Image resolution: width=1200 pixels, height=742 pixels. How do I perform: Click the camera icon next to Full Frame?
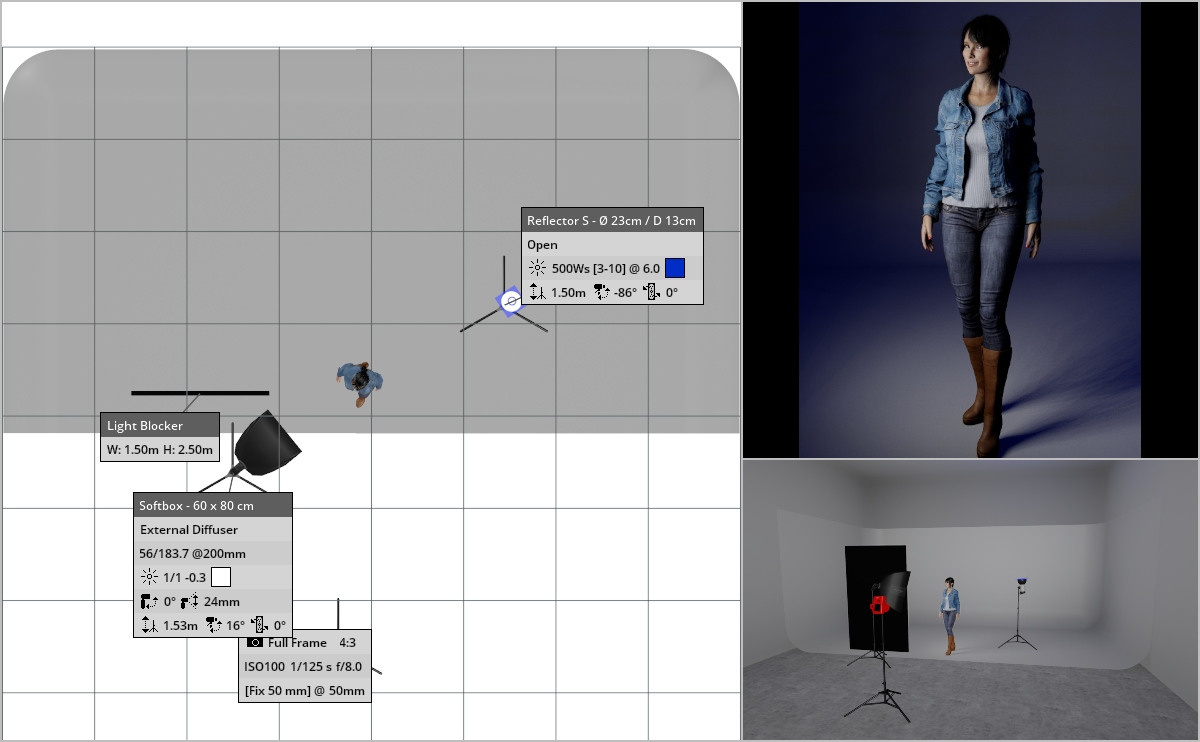[255, 642]
